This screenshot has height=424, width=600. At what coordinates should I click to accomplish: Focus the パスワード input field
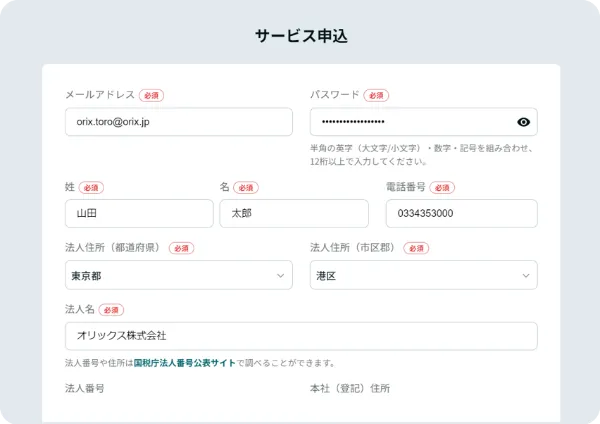click(x=424, y=122)
